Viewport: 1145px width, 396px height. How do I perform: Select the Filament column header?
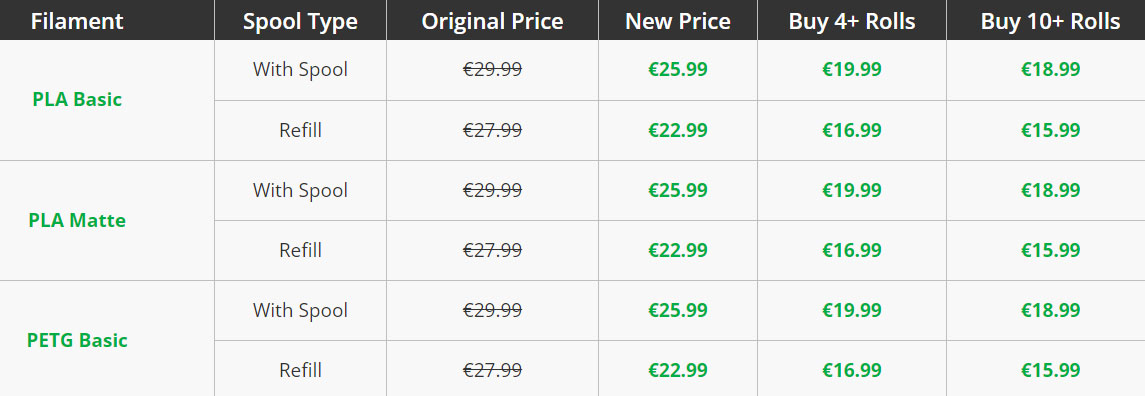coord(77,21)
